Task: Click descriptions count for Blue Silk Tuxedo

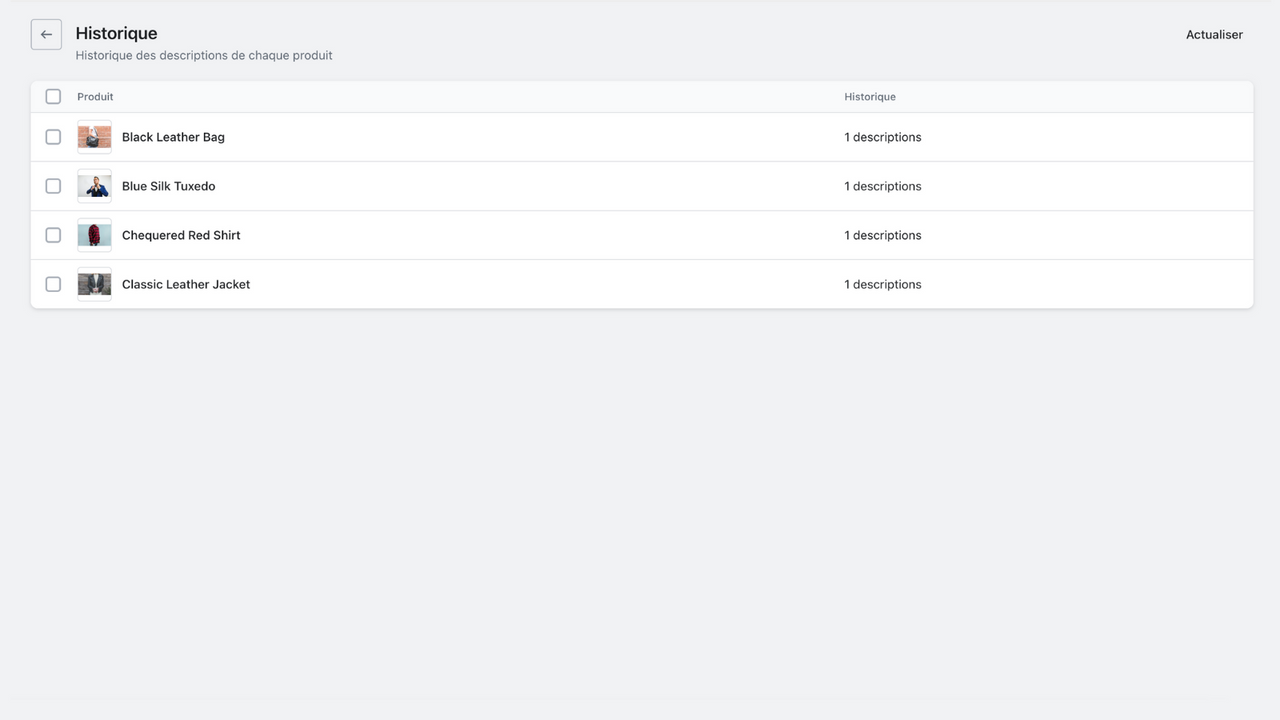Action: pos(883,186)
